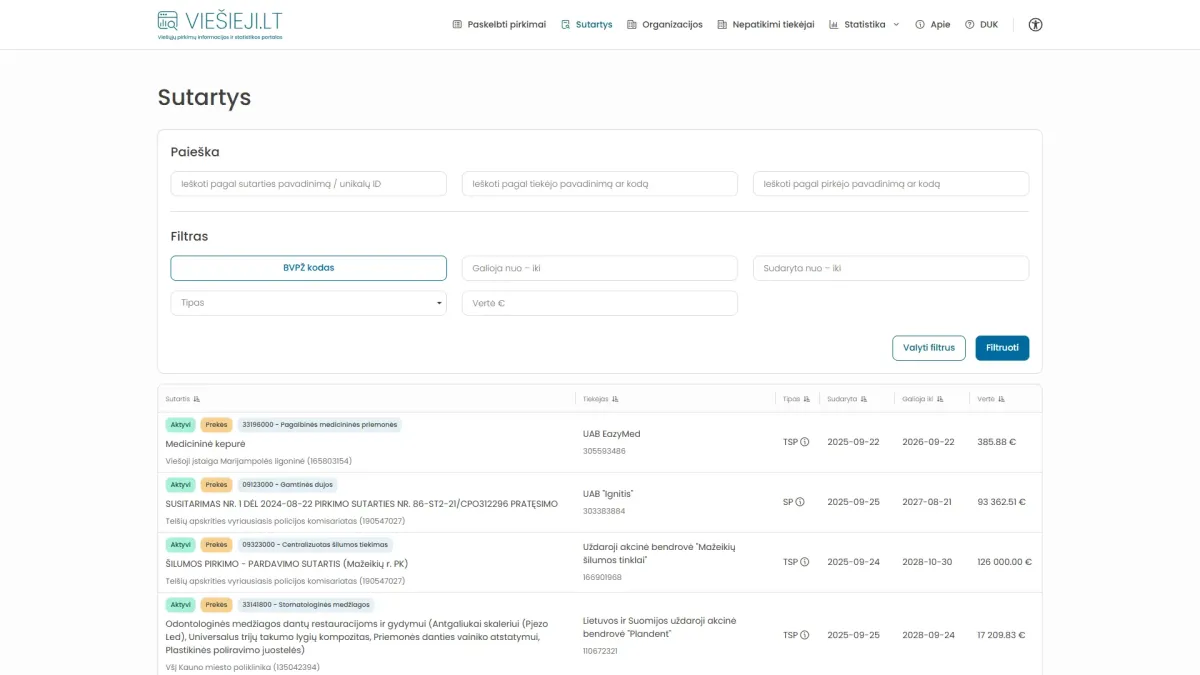This screenshot has height=675, width=1200.
Task: Open Nepatikimi tiekėjai page
Action: [766, 25]
